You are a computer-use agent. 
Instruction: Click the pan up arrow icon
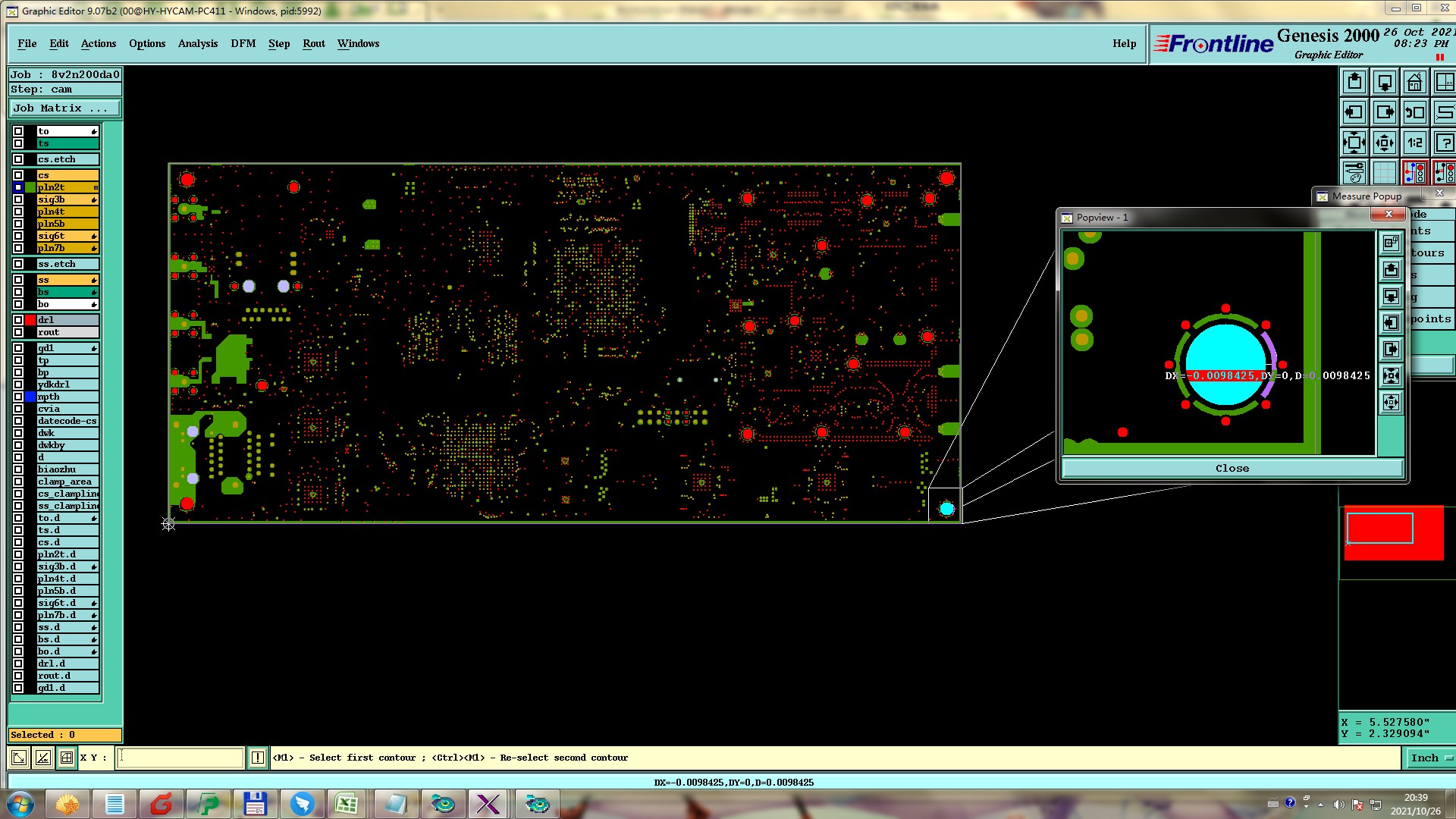1354,82
